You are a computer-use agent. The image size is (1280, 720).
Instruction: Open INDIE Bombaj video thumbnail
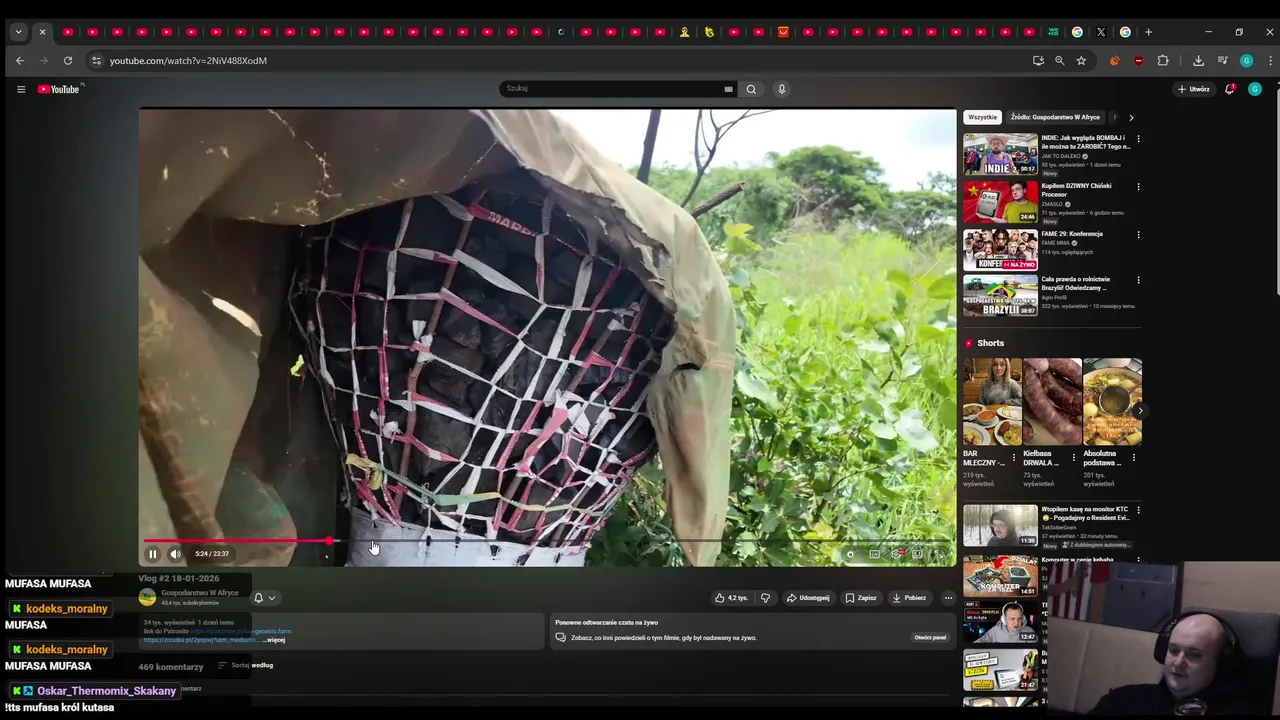pos(1000,154)
